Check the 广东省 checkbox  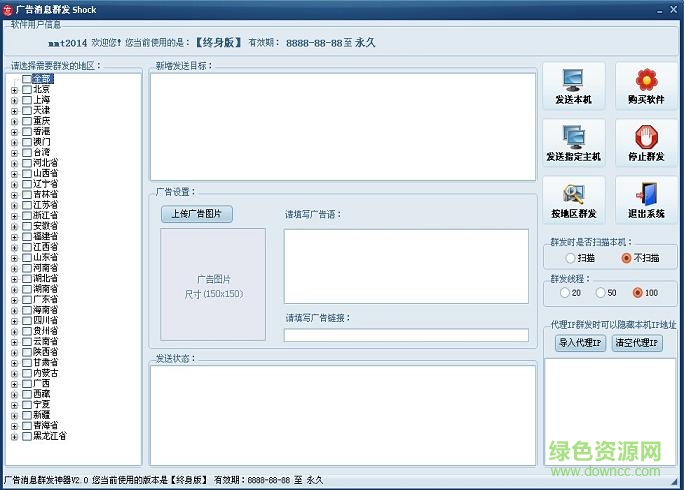pos(27,299)
